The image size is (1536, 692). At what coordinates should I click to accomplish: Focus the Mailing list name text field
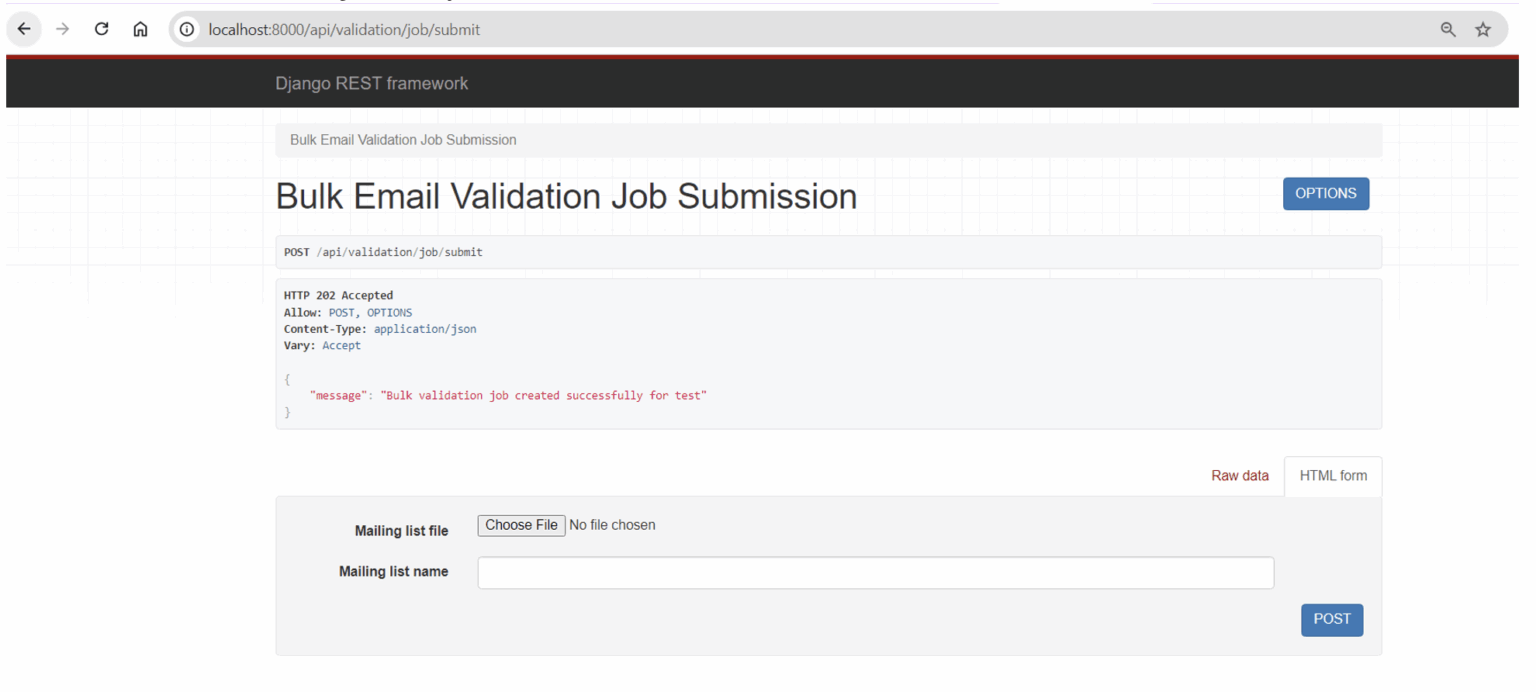(876, 573)
